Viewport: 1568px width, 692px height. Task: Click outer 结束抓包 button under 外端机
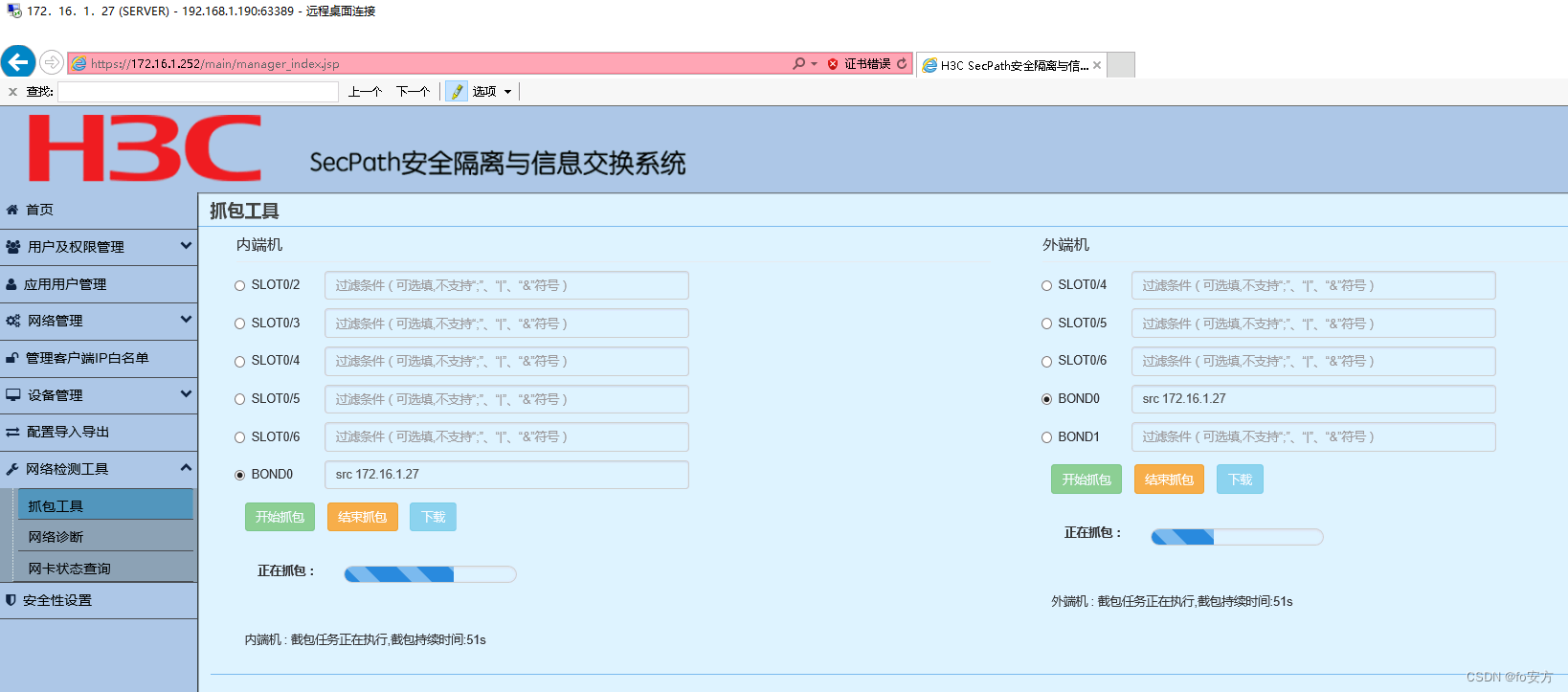coord(1169,480)
